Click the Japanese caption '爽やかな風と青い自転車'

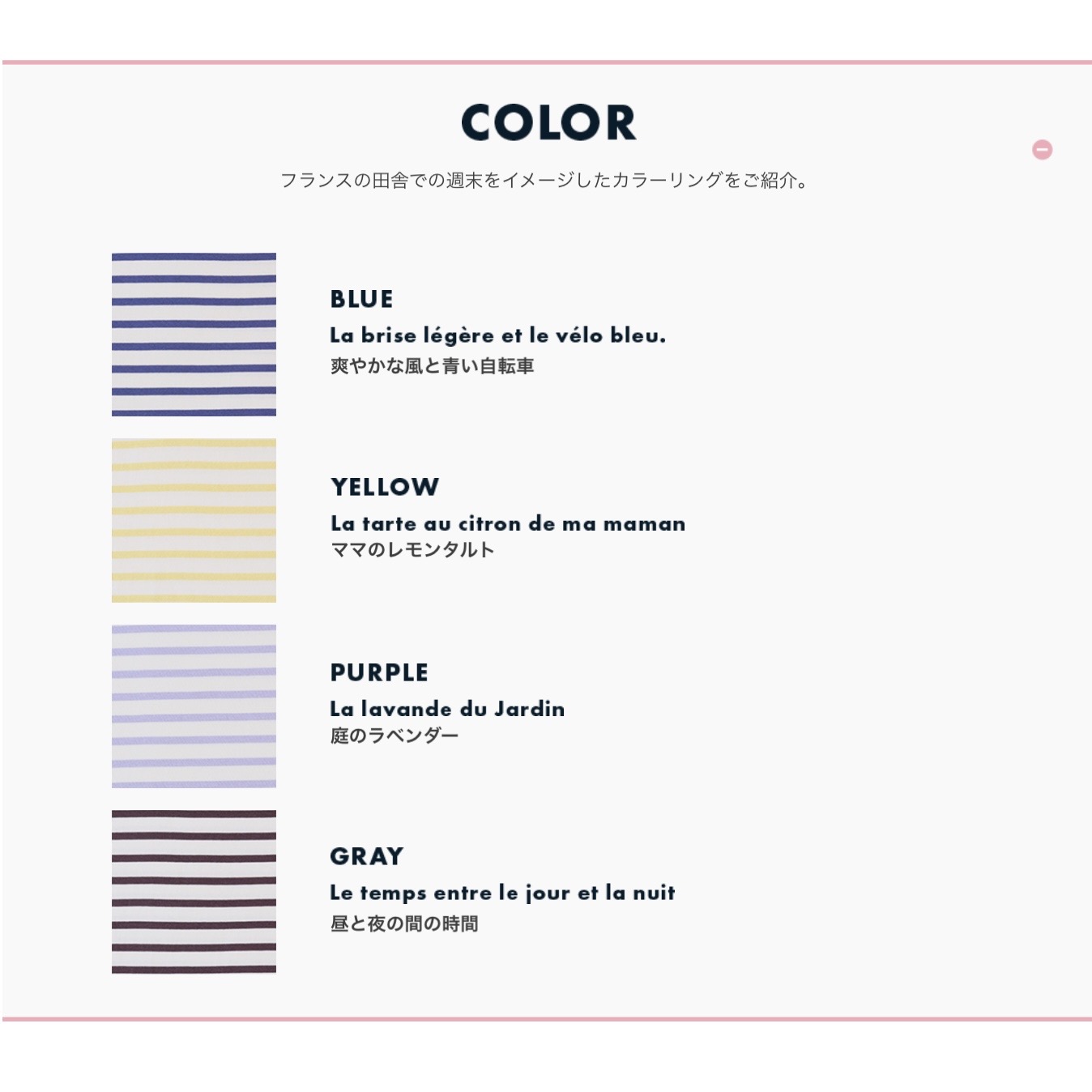pos(432,366)
